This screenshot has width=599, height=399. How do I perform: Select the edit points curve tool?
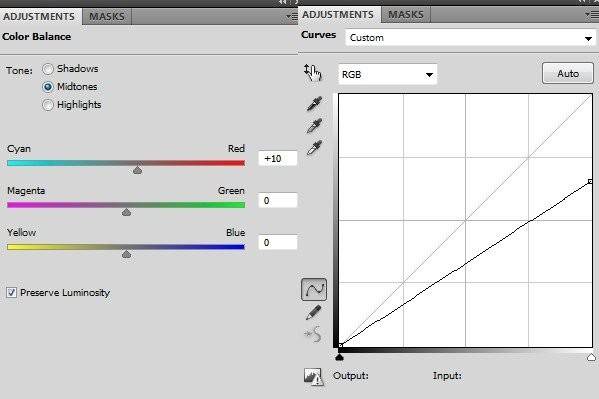(314, 290)
